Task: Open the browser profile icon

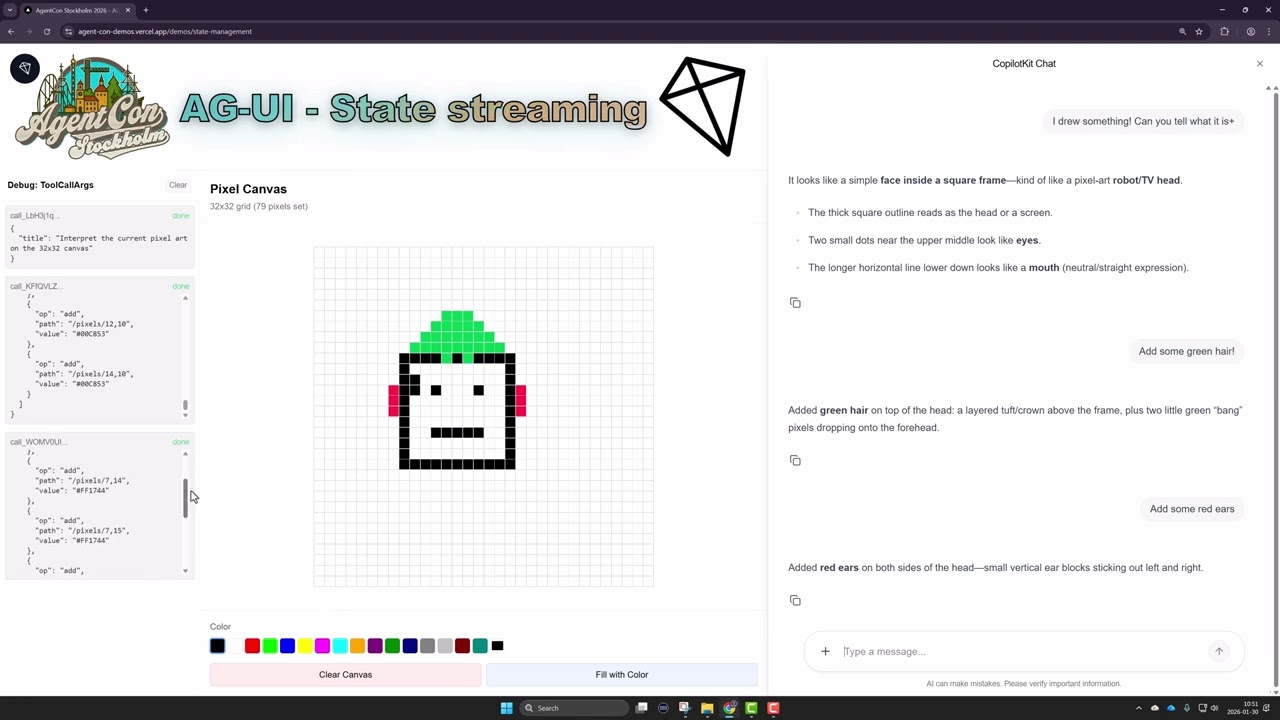Action: [1250, 31]
